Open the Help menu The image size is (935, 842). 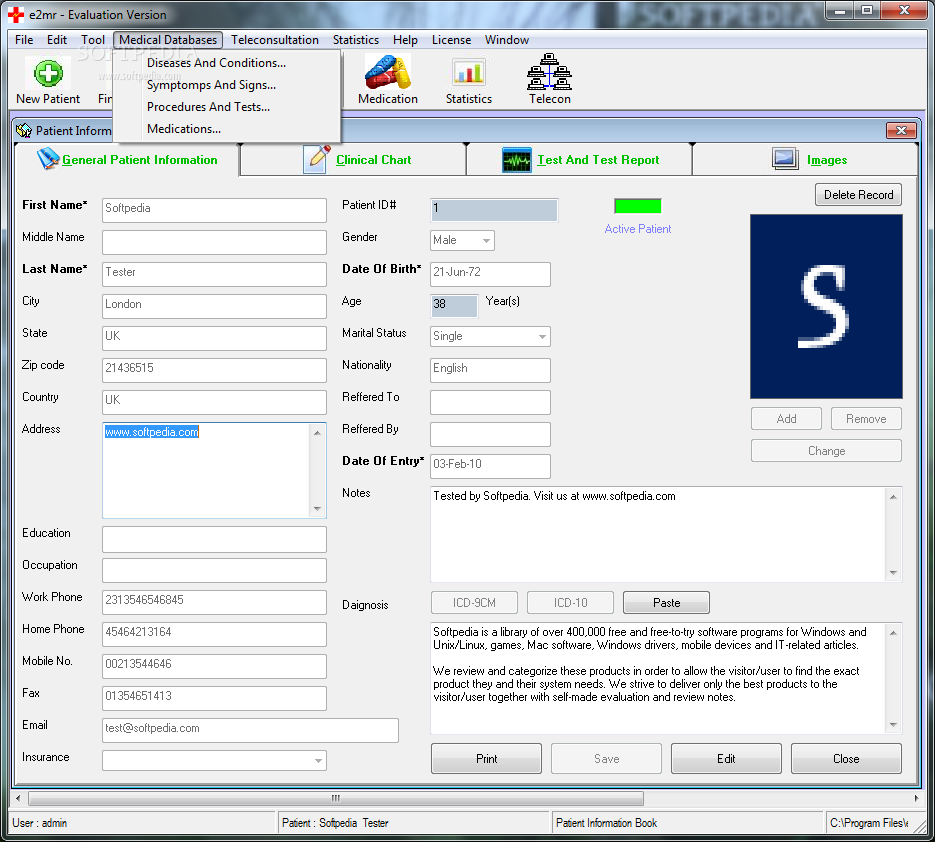tap(405, 40)
